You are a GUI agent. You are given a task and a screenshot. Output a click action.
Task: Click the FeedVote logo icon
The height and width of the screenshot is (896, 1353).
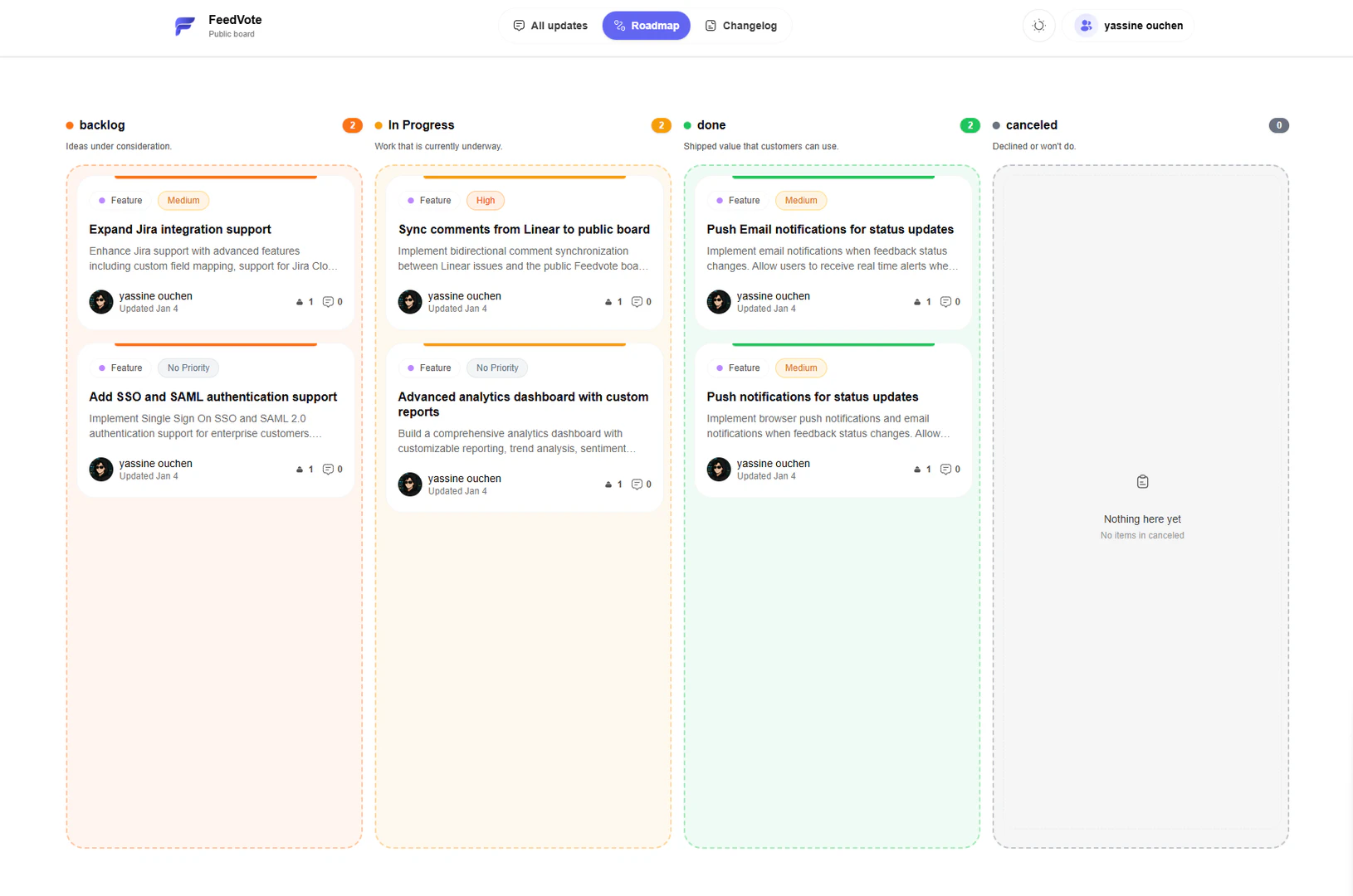pos(184,26)
